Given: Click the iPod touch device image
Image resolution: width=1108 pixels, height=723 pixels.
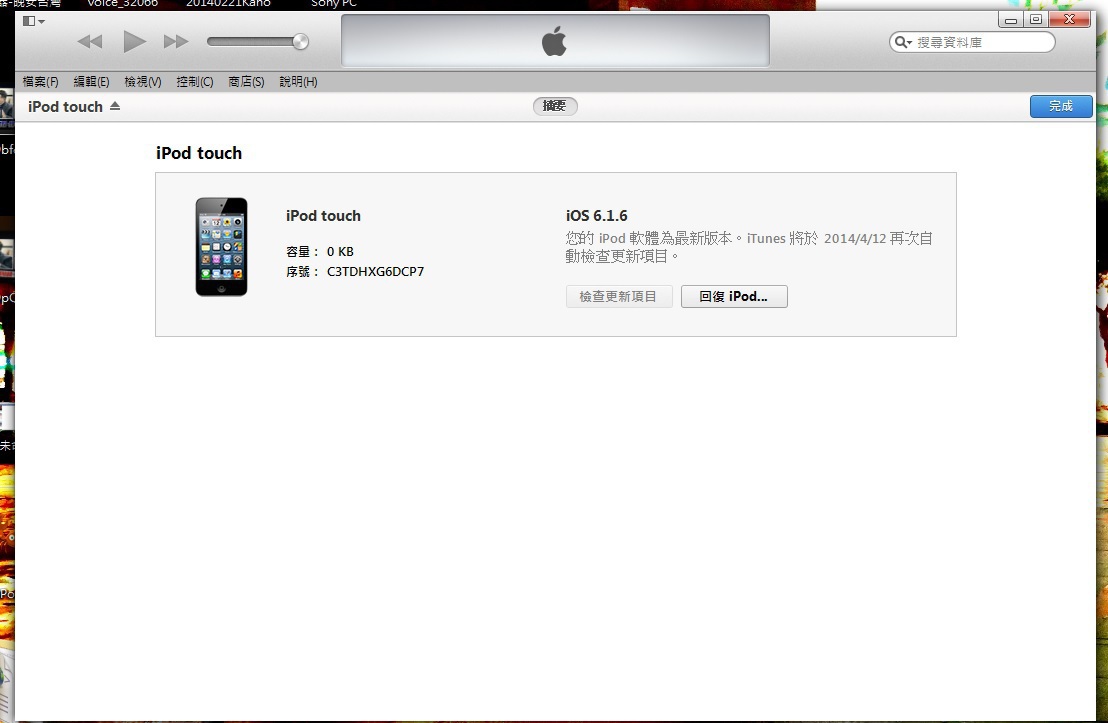Looking at the screenshot, I should 221,247.
